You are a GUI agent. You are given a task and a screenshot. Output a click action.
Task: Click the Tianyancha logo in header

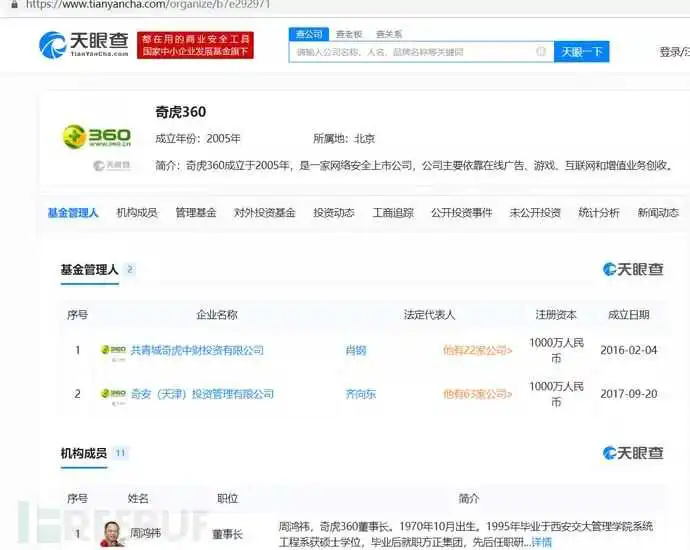pos(84,44)
